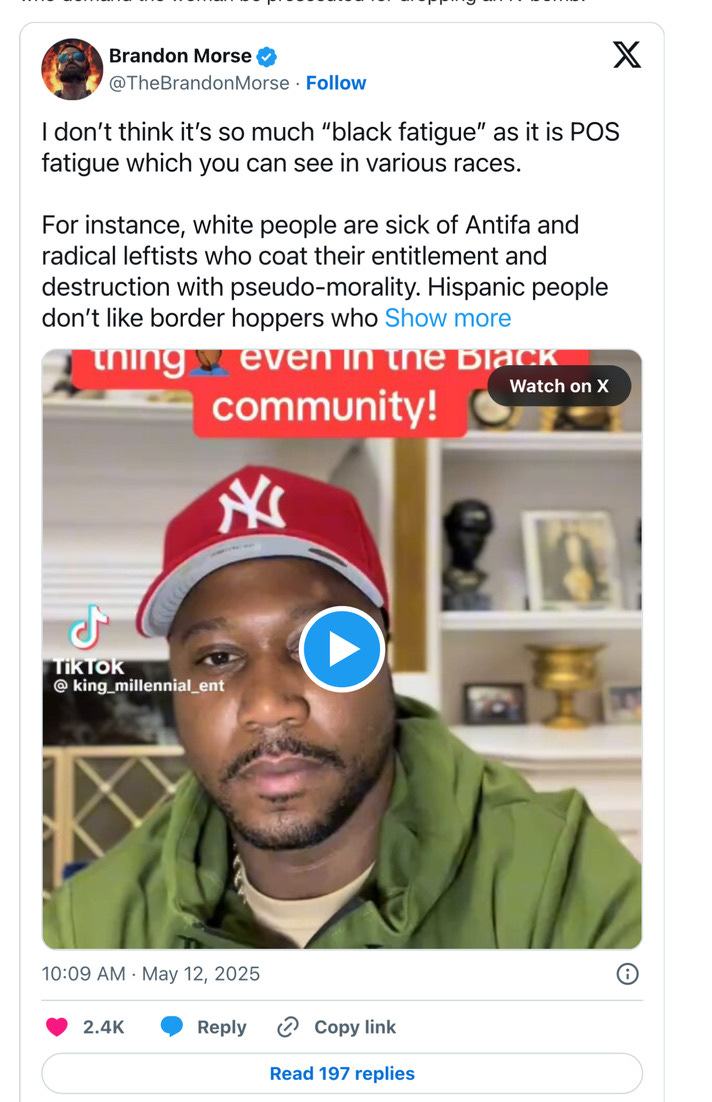Click the blue verified badge
This screenshot has height=1102, width=712.
point(266,56)
